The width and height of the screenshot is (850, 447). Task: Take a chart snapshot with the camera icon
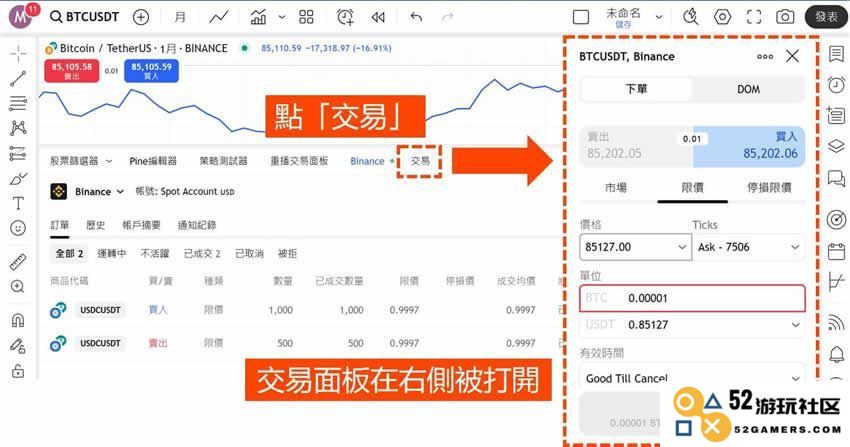tap(785, 17)
